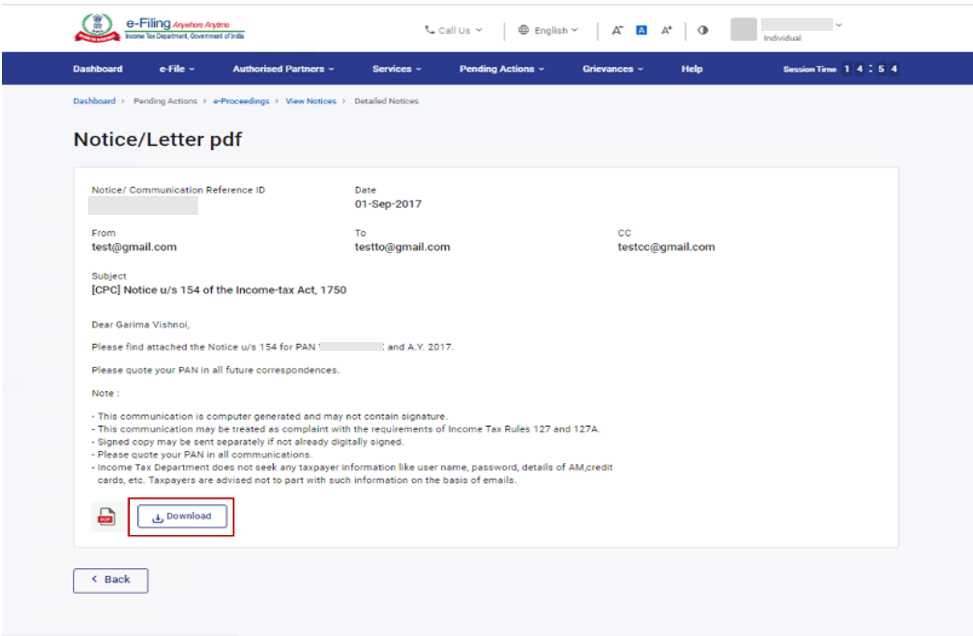973x636 pixels.
Task: Expand the user account menu chevron
Action: coord(838,24)
